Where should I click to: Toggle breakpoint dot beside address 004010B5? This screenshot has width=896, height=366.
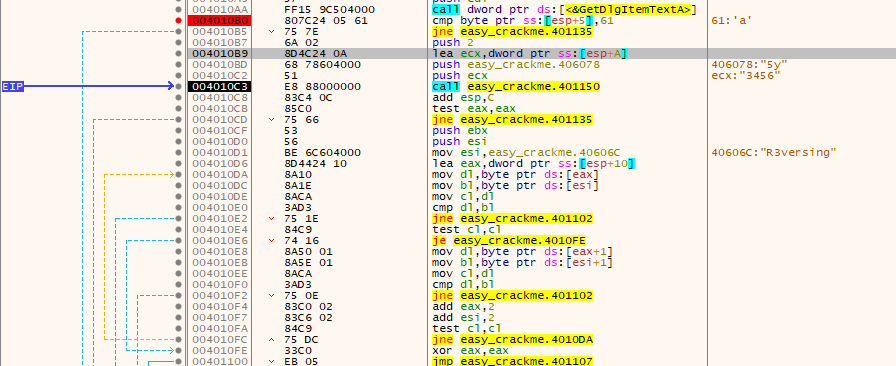[179, 31]
